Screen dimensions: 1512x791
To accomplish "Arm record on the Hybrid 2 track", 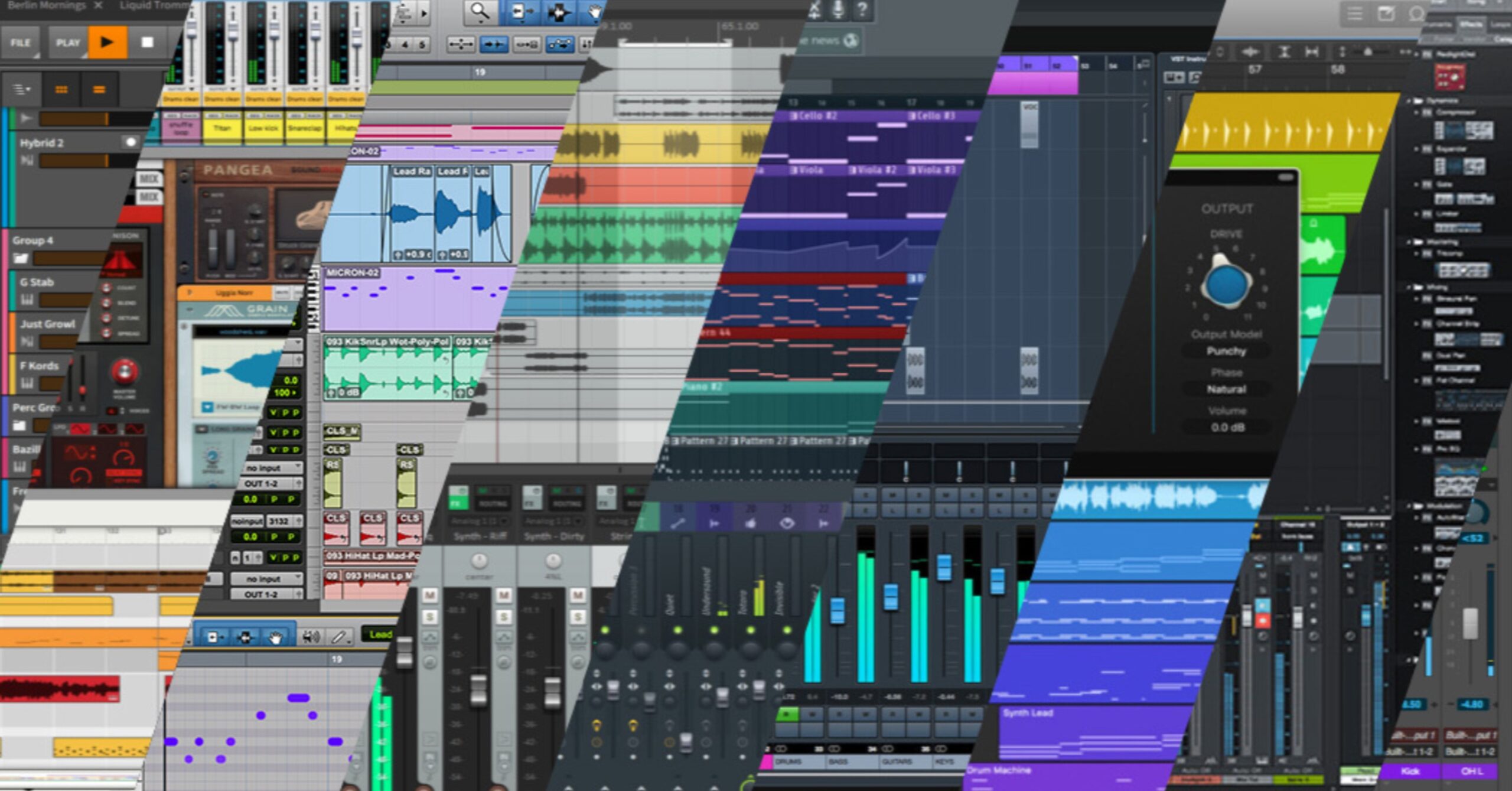I will click(x=130, y=142).
